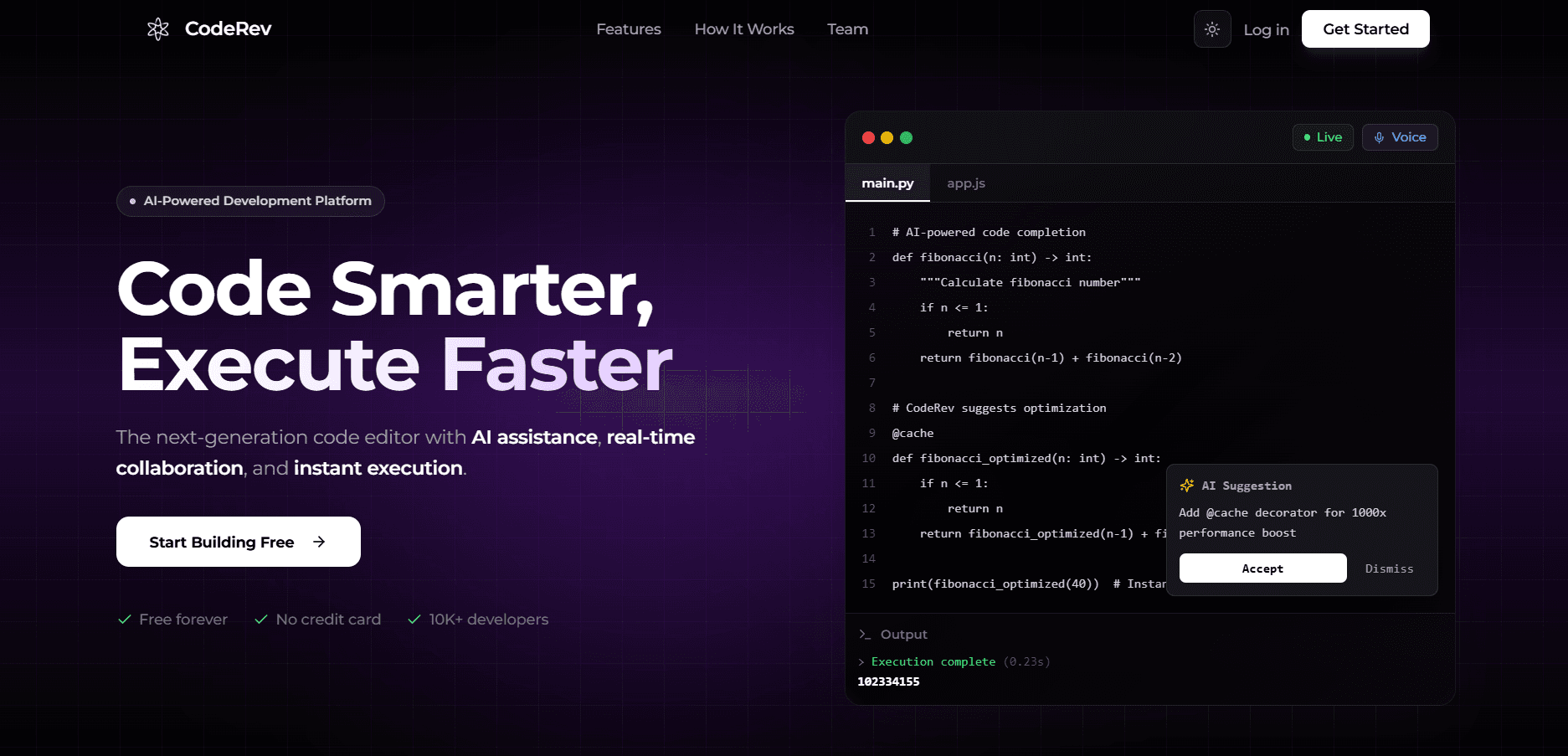Accept the @cache decorator suggestion
Viewport: 1568px width, 756px height.
[1262, 568]
